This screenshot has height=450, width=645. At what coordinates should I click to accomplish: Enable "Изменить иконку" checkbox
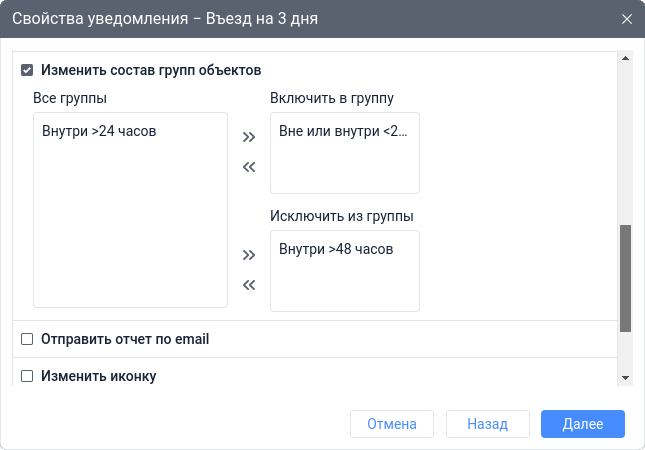click(28, 376)
